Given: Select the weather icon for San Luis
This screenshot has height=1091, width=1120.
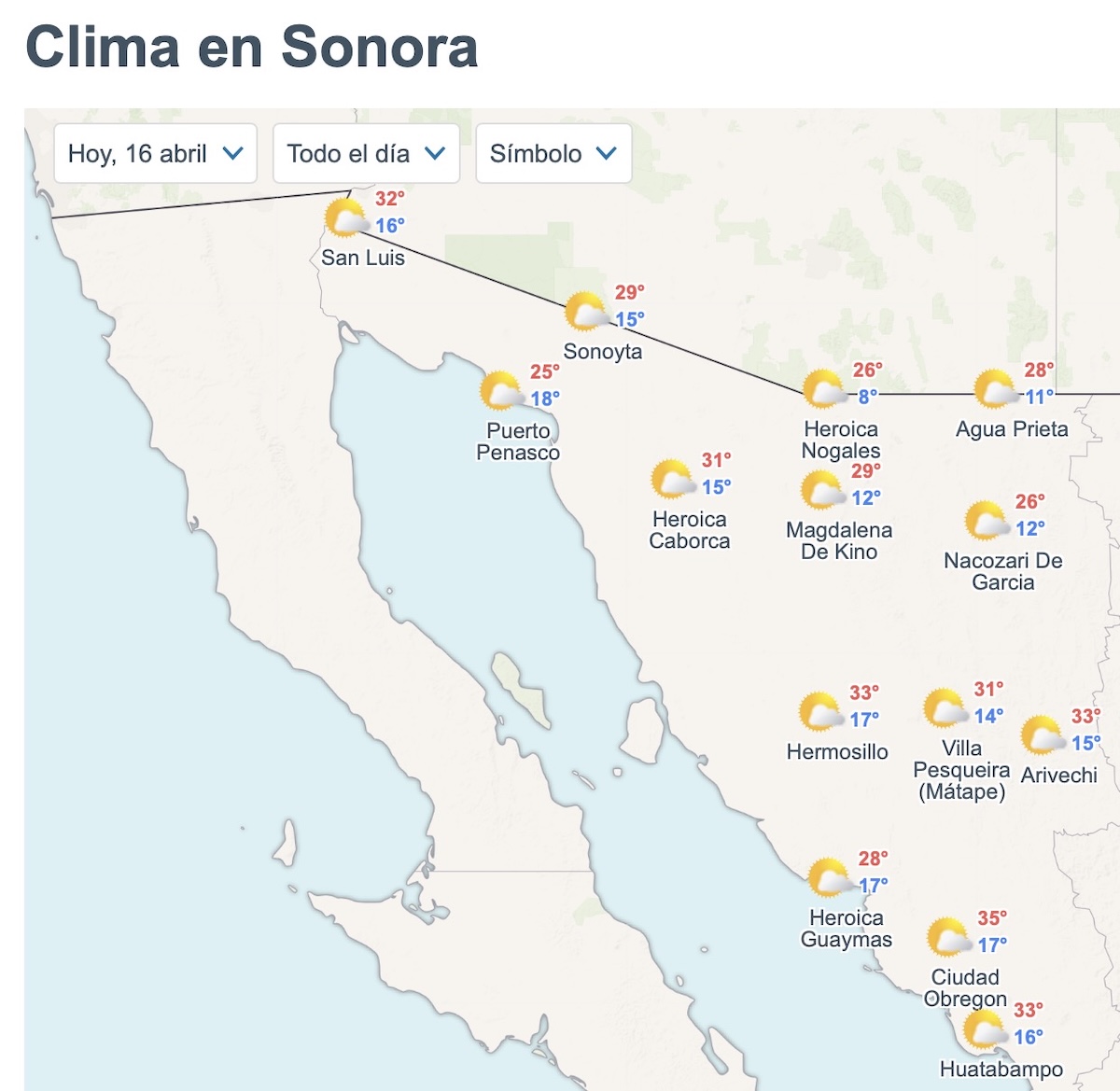Looking at the screenshot, I should coord(347,219).
